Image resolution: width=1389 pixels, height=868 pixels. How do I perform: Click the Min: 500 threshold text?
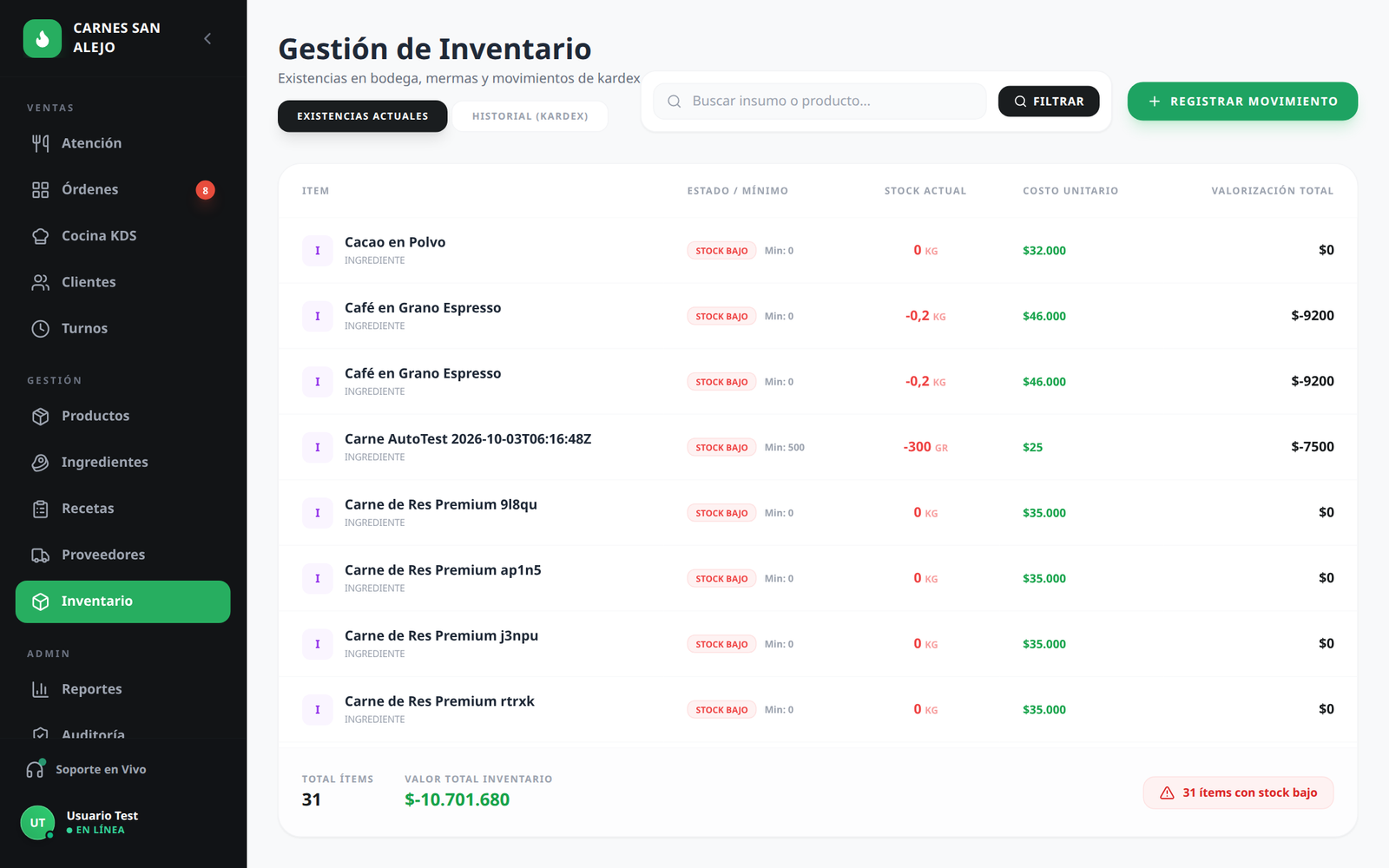coord(785,448)
